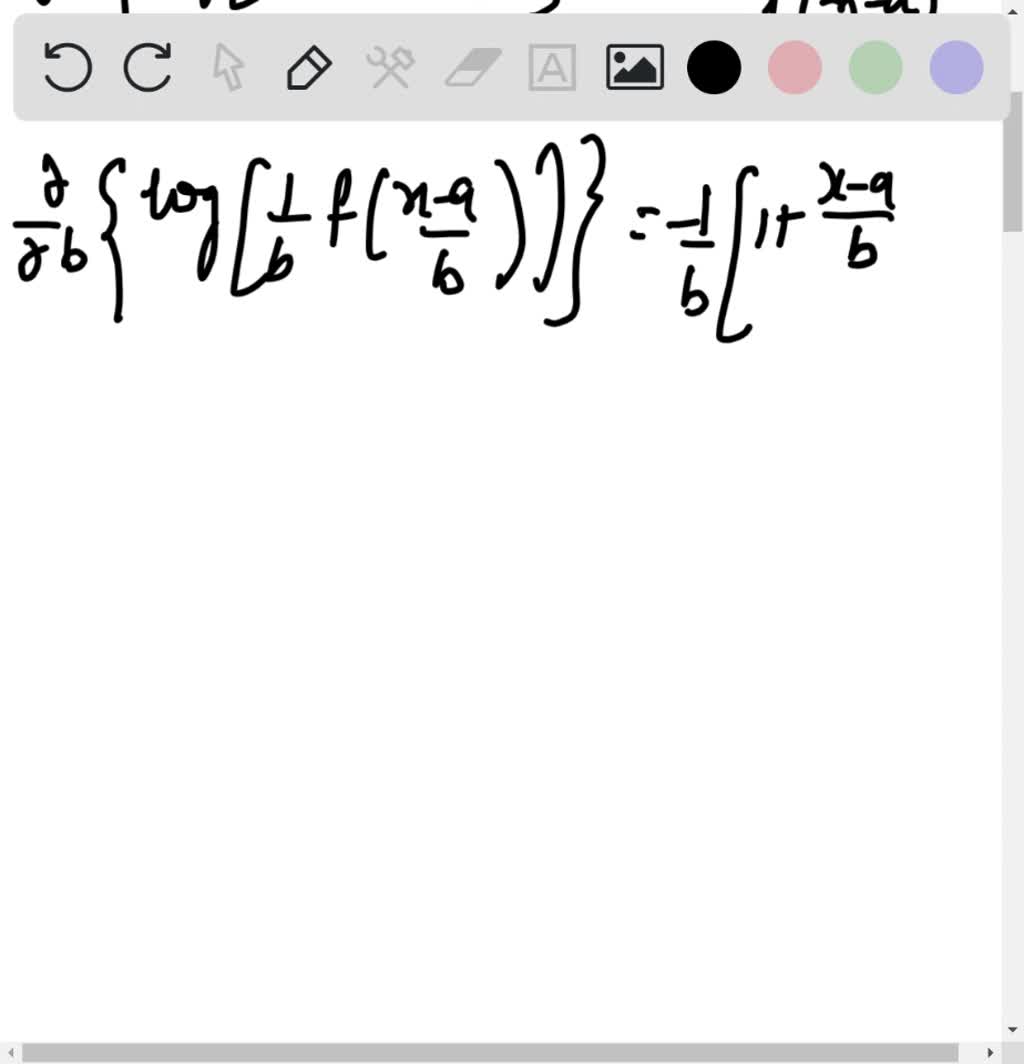Pick the pink color swatch
1024x1064 pixels.
point(794,68)
